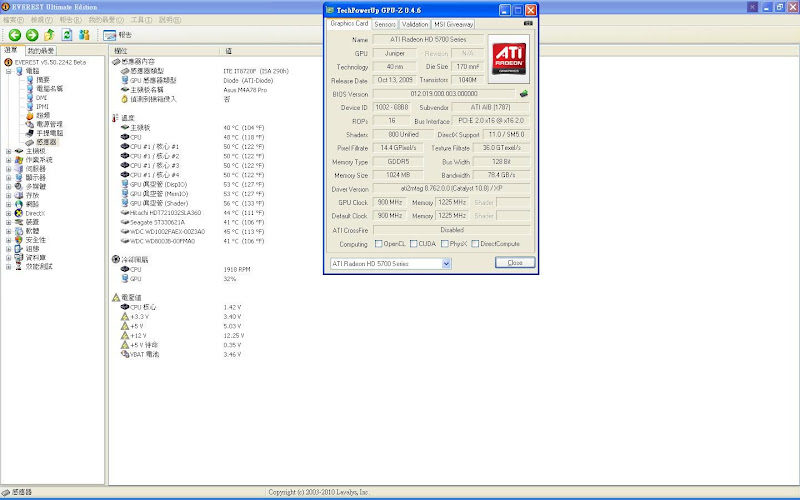The height and width of the screenshot is (500, 800).
Task: Click the two-people icon in EVEREST toolbar
Action: click(84, 35)
